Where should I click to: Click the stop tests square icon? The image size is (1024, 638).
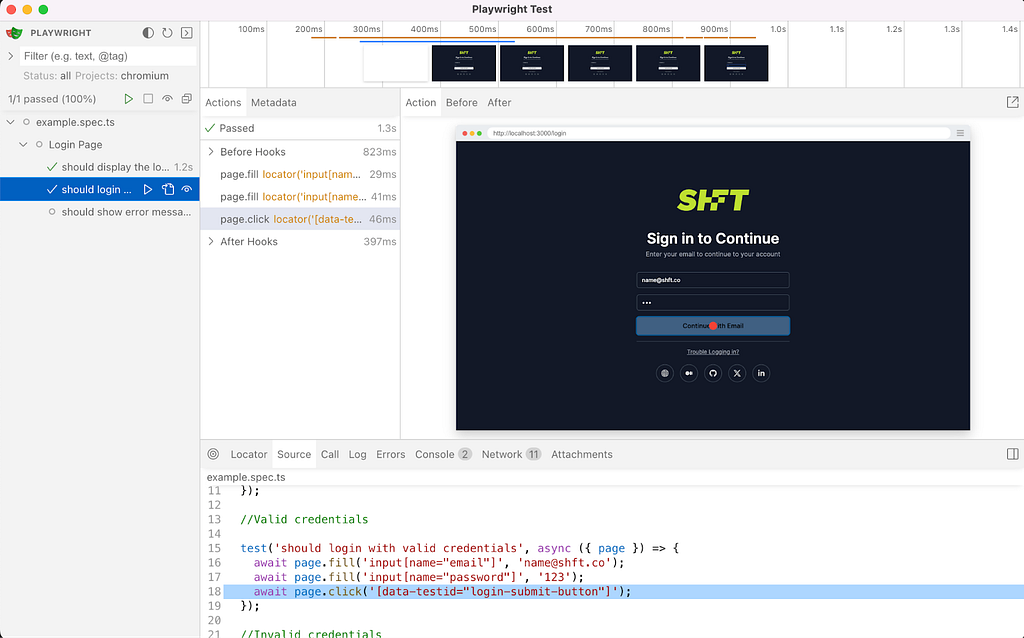tap(148, 99)
